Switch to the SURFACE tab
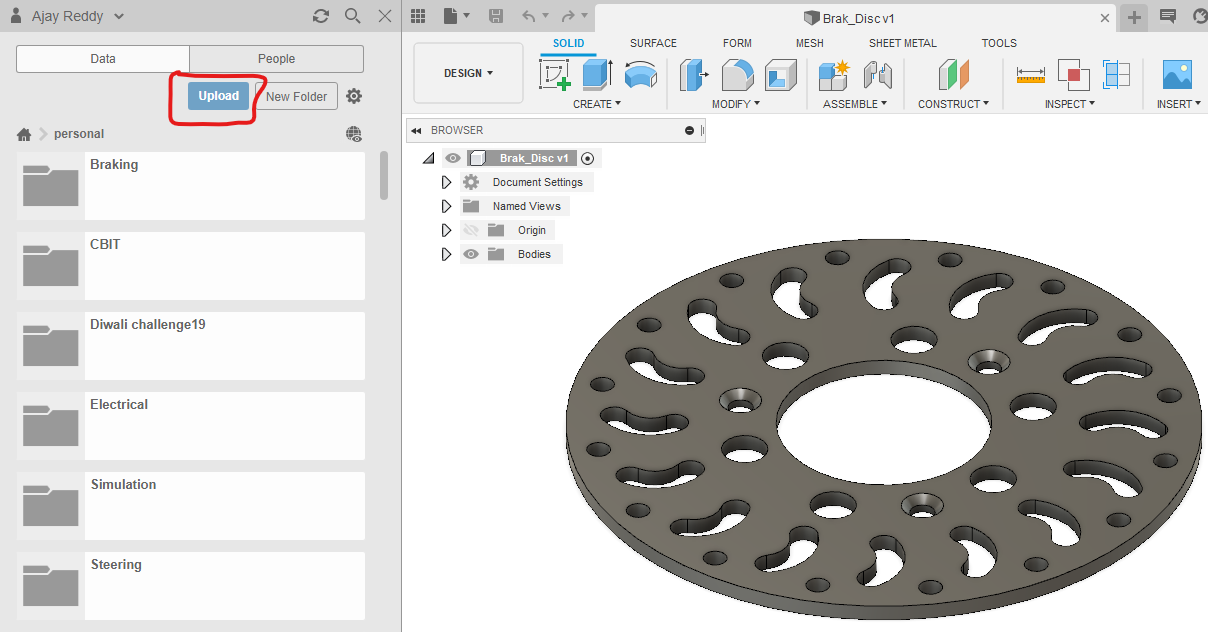 (653, 43)
